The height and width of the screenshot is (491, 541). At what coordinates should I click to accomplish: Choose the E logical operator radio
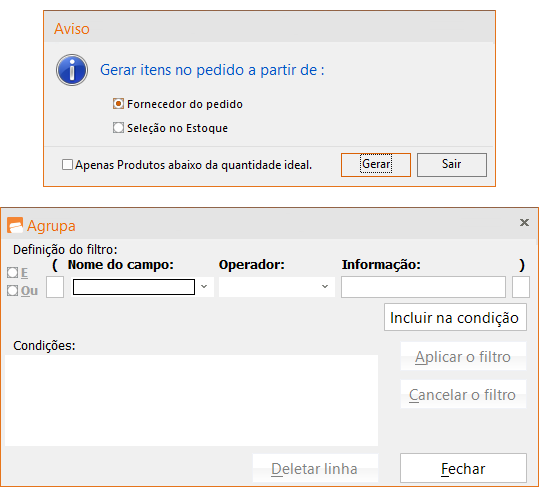[12, 273]
